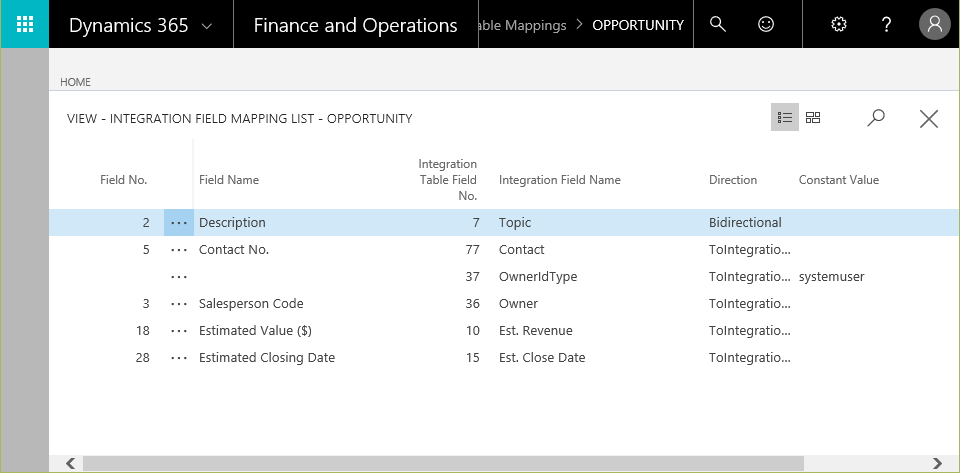Switch to list view layout icon

pyautogui.click(x=785, y=117)
